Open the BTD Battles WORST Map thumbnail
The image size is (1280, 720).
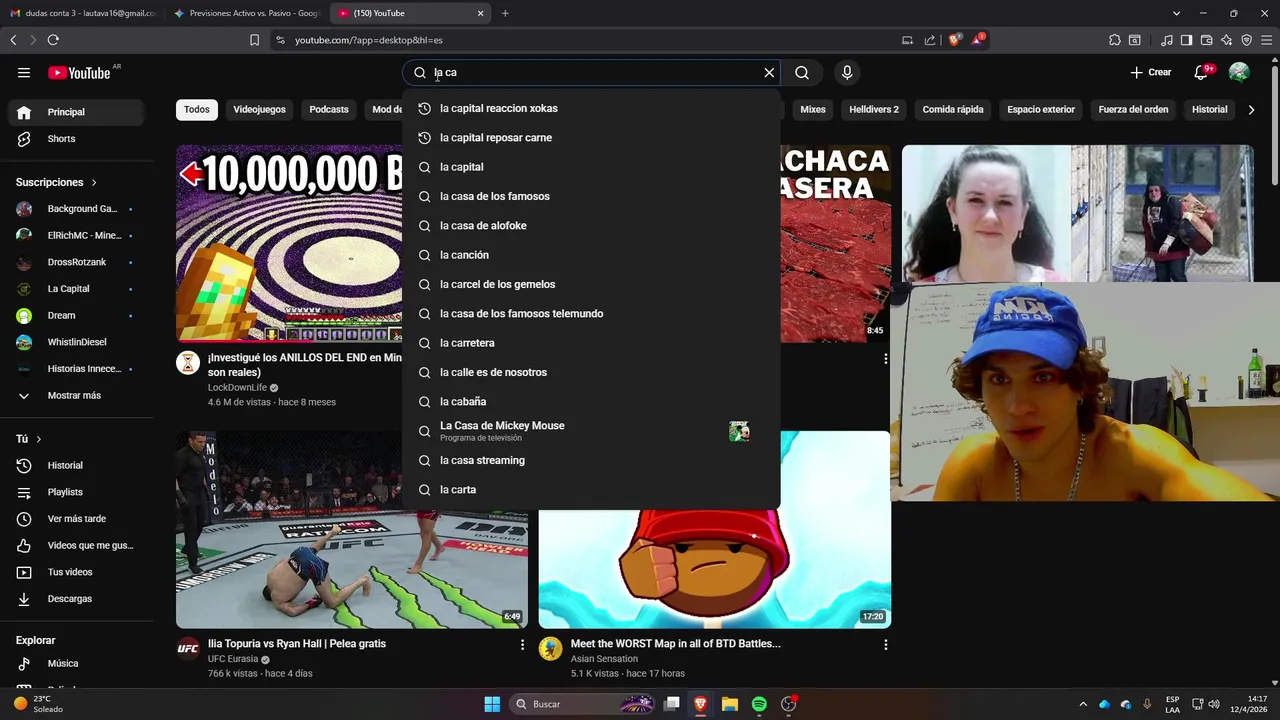[x=715, y=530]
